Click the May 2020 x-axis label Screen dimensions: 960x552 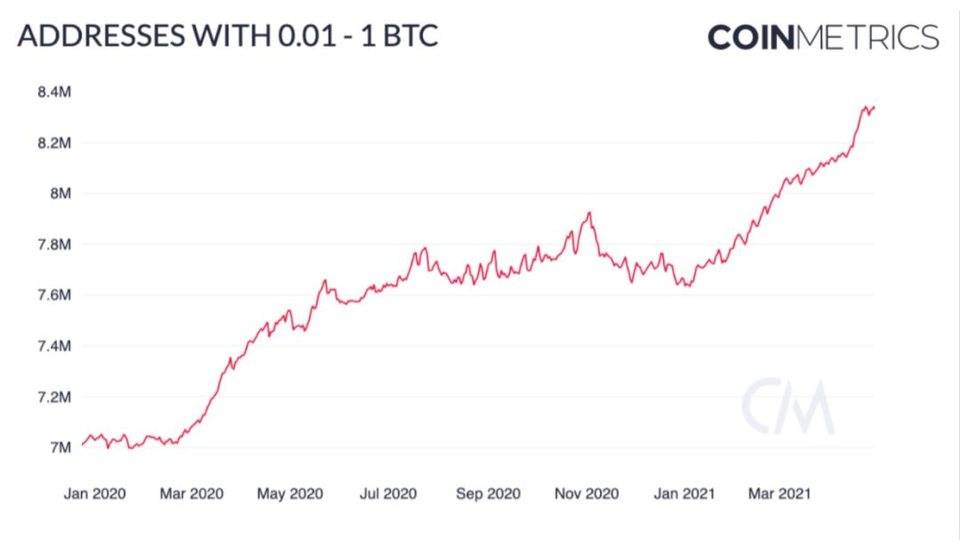[290, 494]
